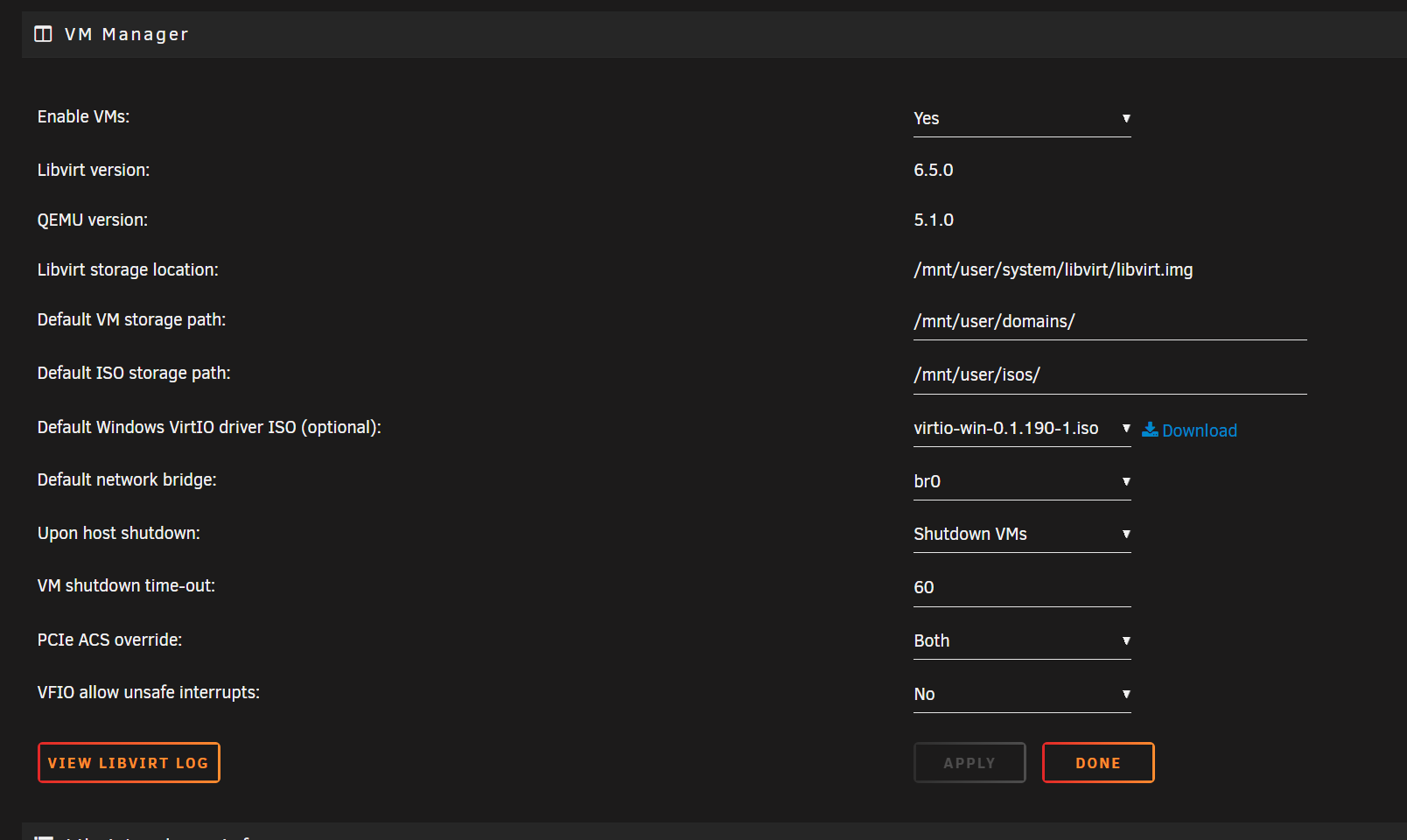The width and height of the screenshot is (1407, 840).
Task: Click the VM Manager panel icon
Action: 43,34
